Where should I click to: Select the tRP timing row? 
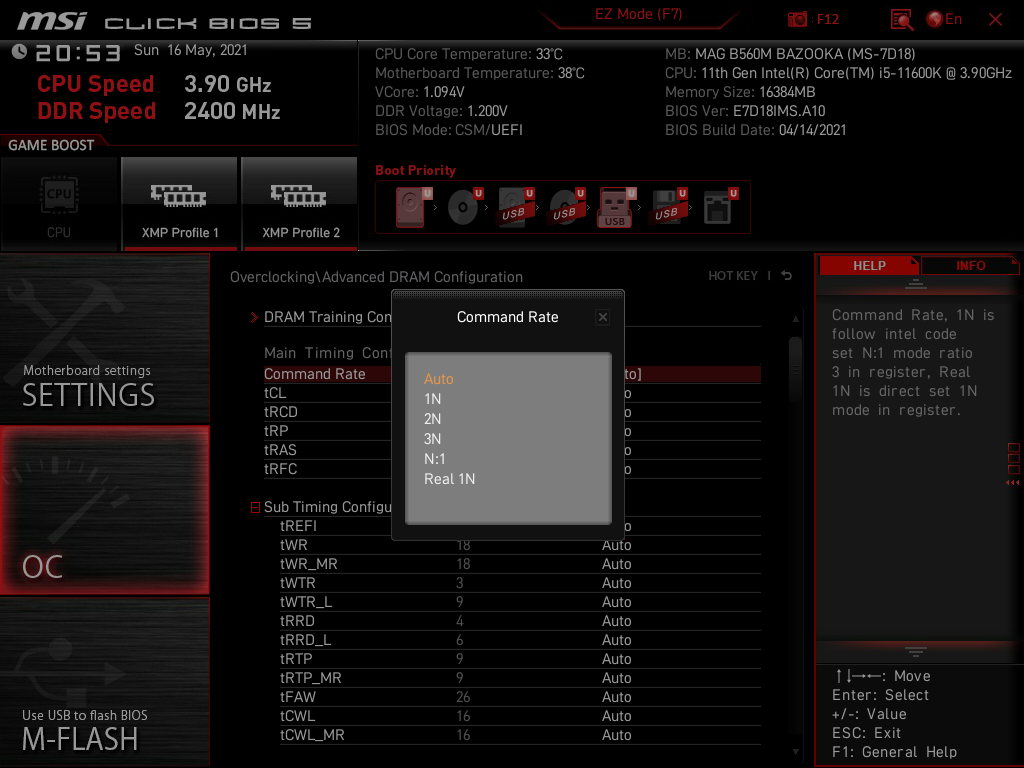512,431
